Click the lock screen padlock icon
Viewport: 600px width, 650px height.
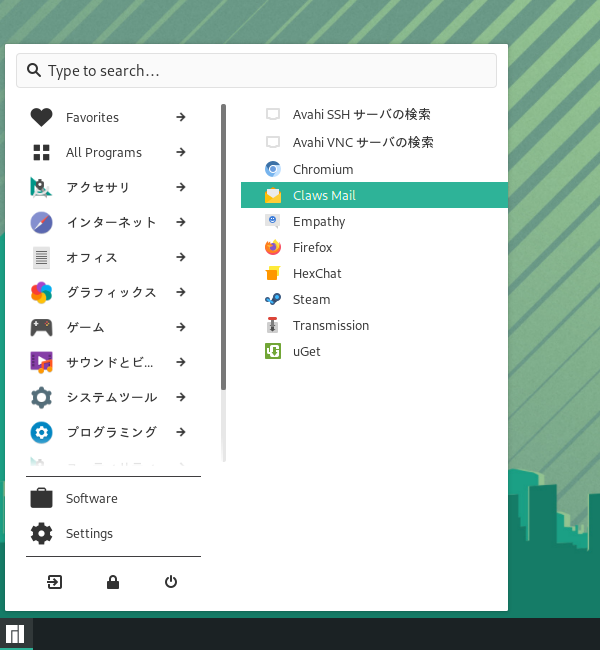[113, 582]
